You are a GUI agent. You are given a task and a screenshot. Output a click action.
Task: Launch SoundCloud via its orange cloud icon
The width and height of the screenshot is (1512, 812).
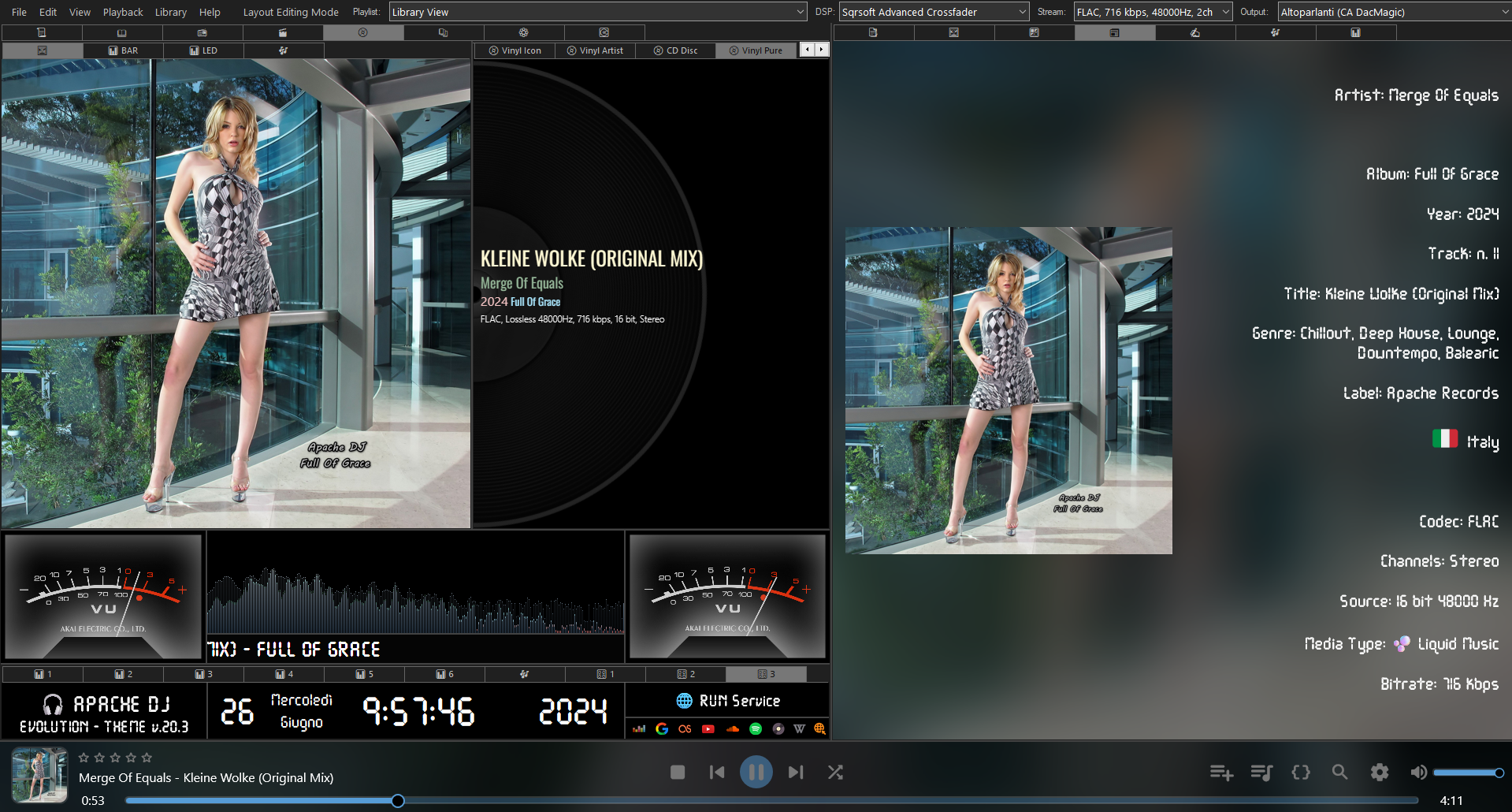click(732, 728)
